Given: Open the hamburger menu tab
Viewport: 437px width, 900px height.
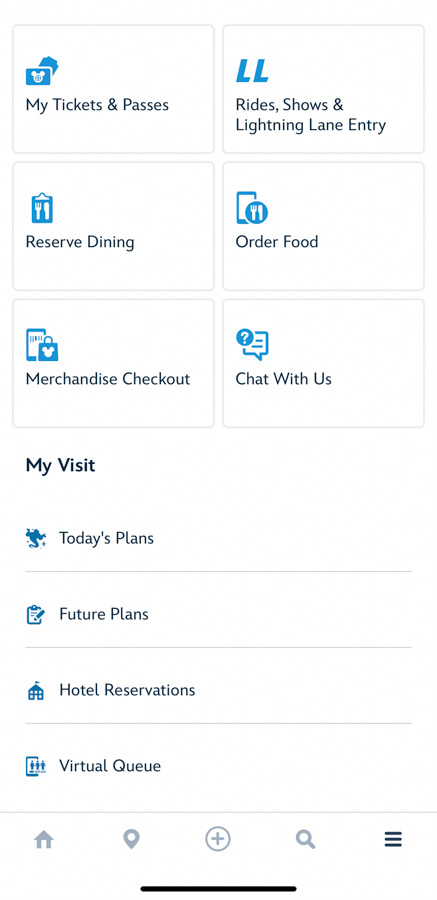Looking at the screenshot, I should click(x=393, y=840).
